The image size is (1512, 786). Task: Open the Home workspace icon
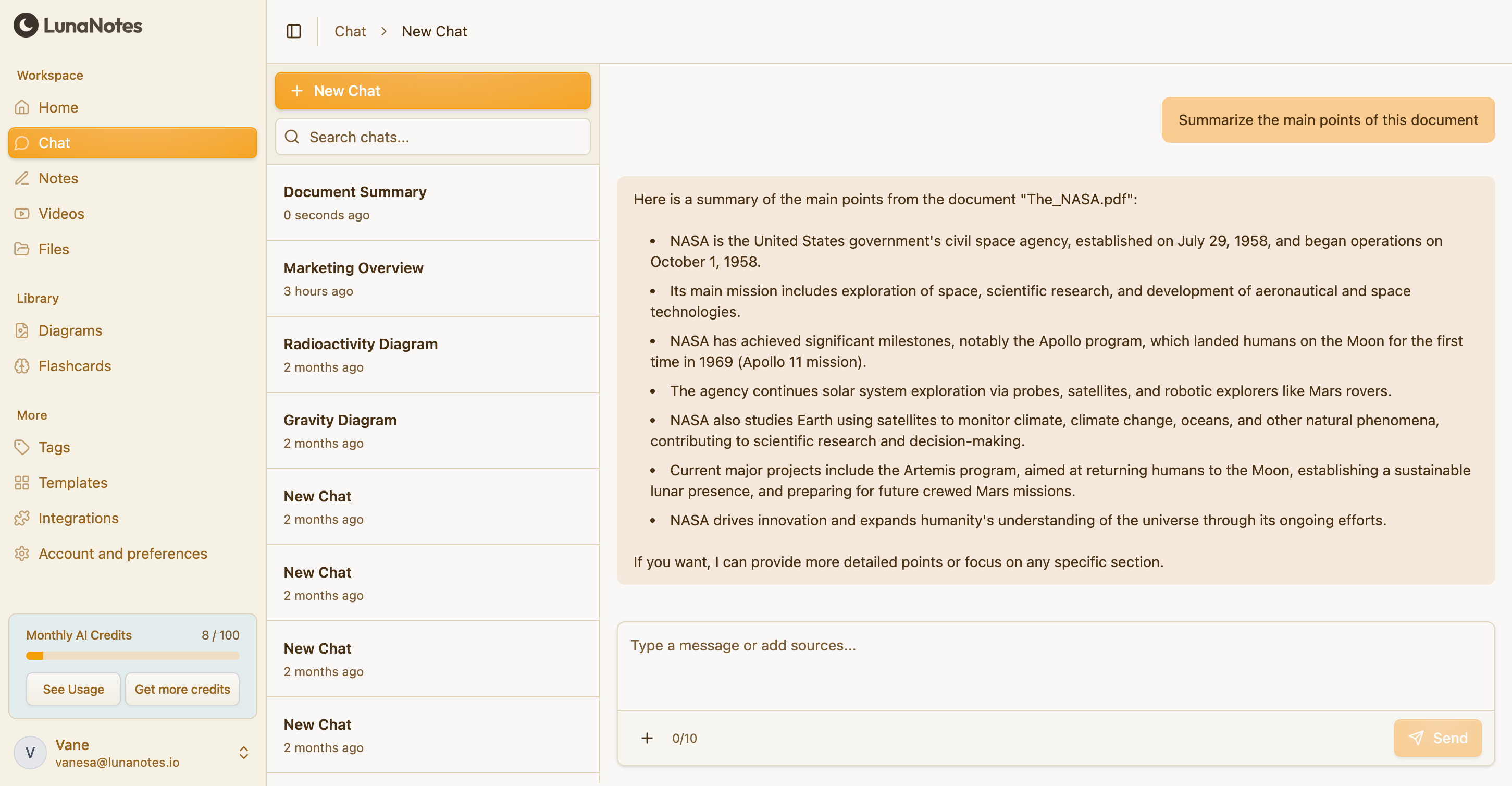point(22,107)
